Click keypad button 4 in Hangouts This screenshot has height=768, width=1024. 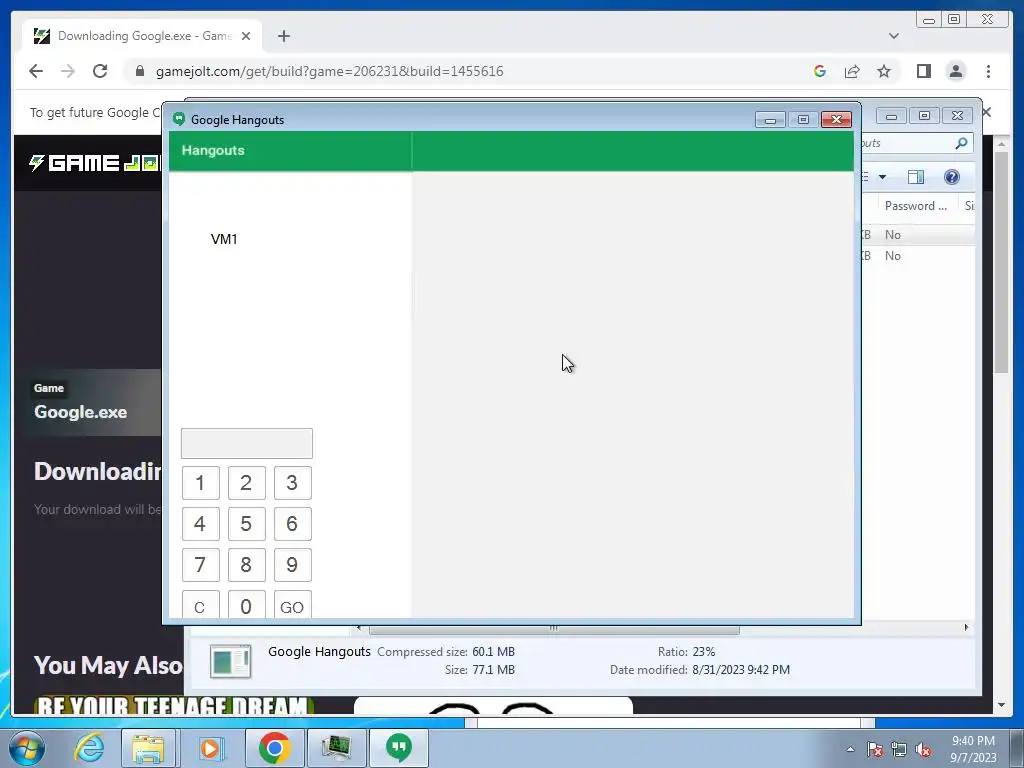[x=200, y=524]
